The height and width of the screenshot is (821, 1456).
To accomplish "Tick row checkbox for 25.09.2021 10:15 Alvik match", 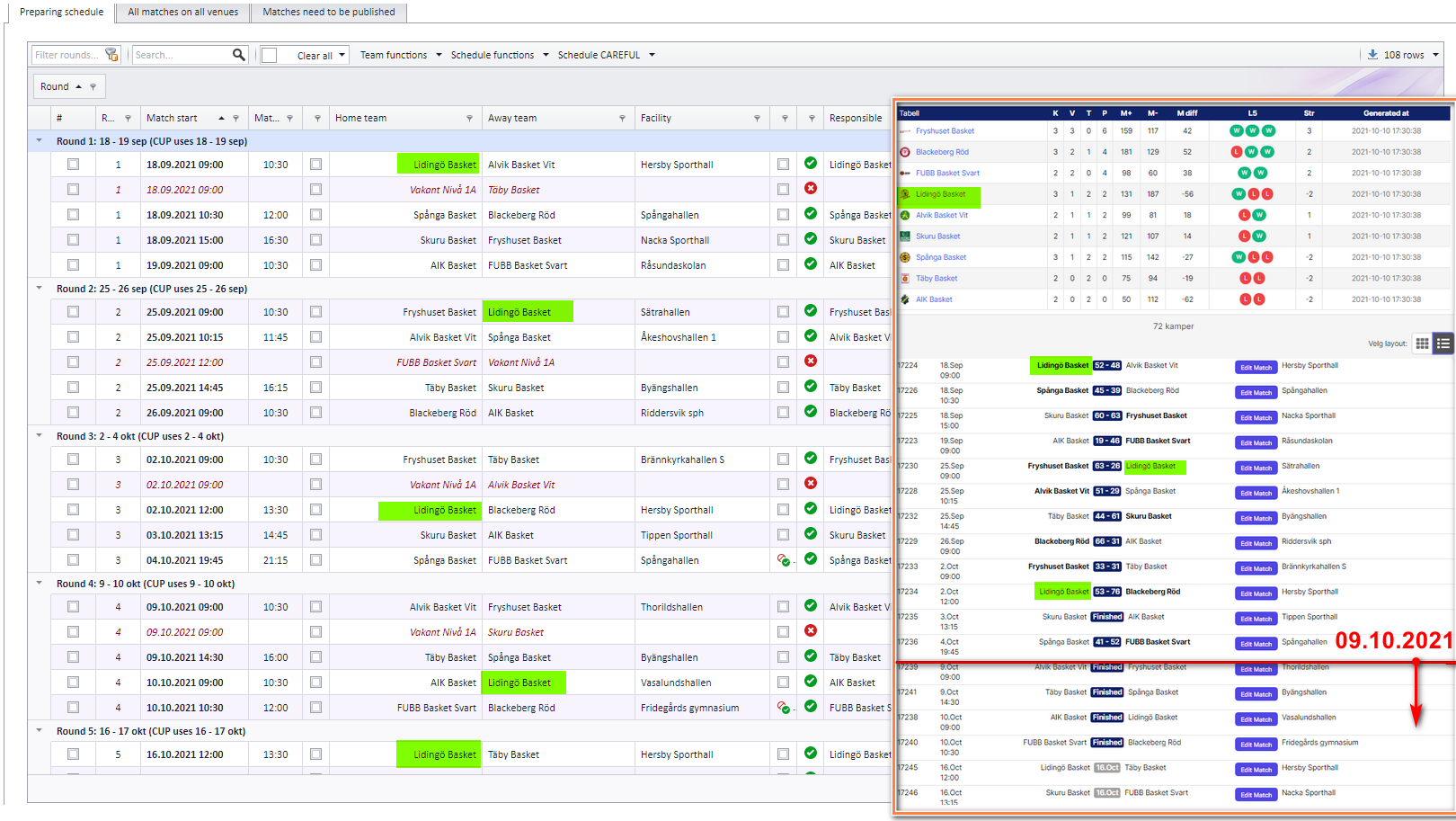I will (x=73, y=337).
